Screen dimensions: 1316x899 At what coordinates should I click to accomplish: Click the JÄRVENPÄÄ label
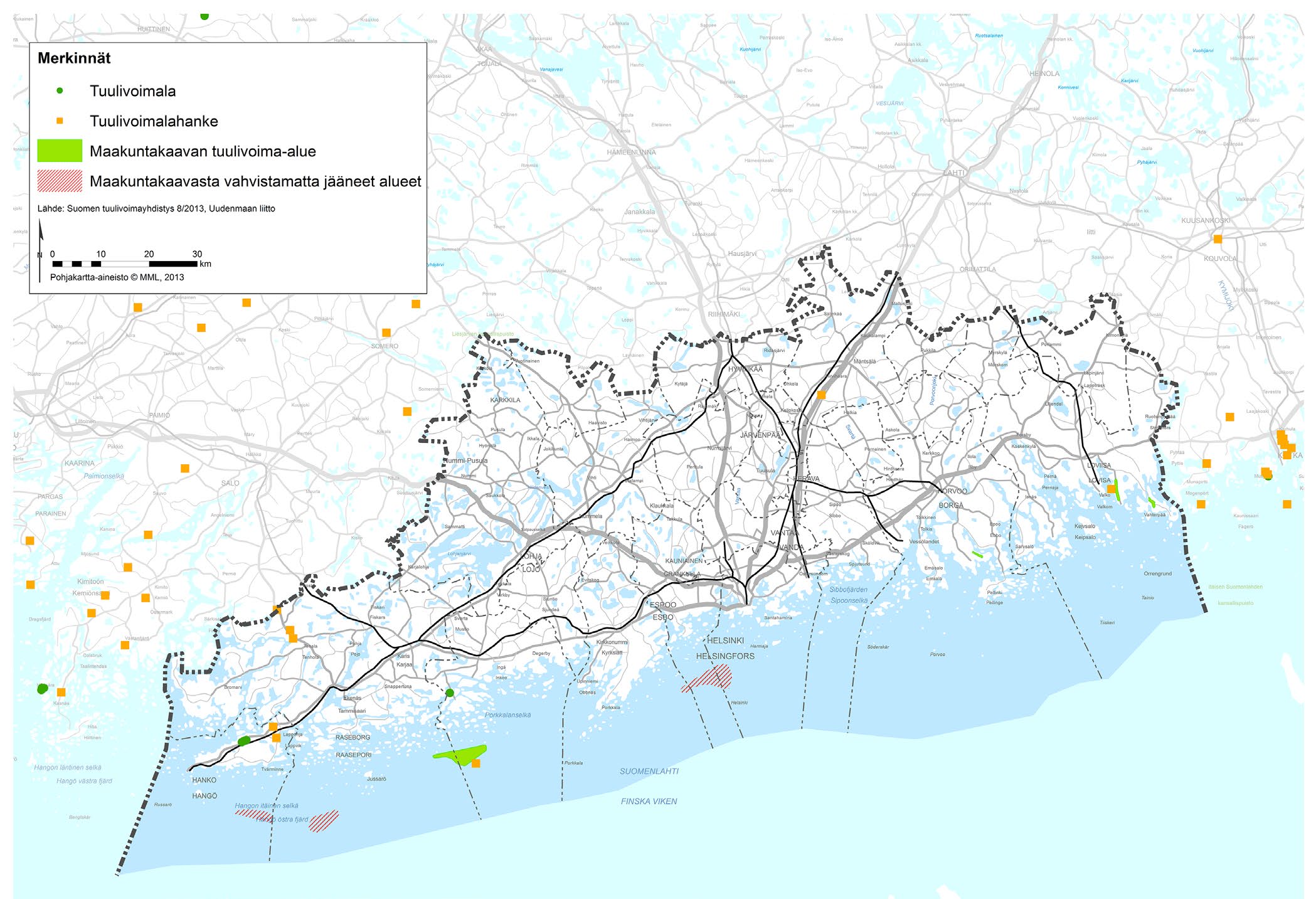[760, 435]
